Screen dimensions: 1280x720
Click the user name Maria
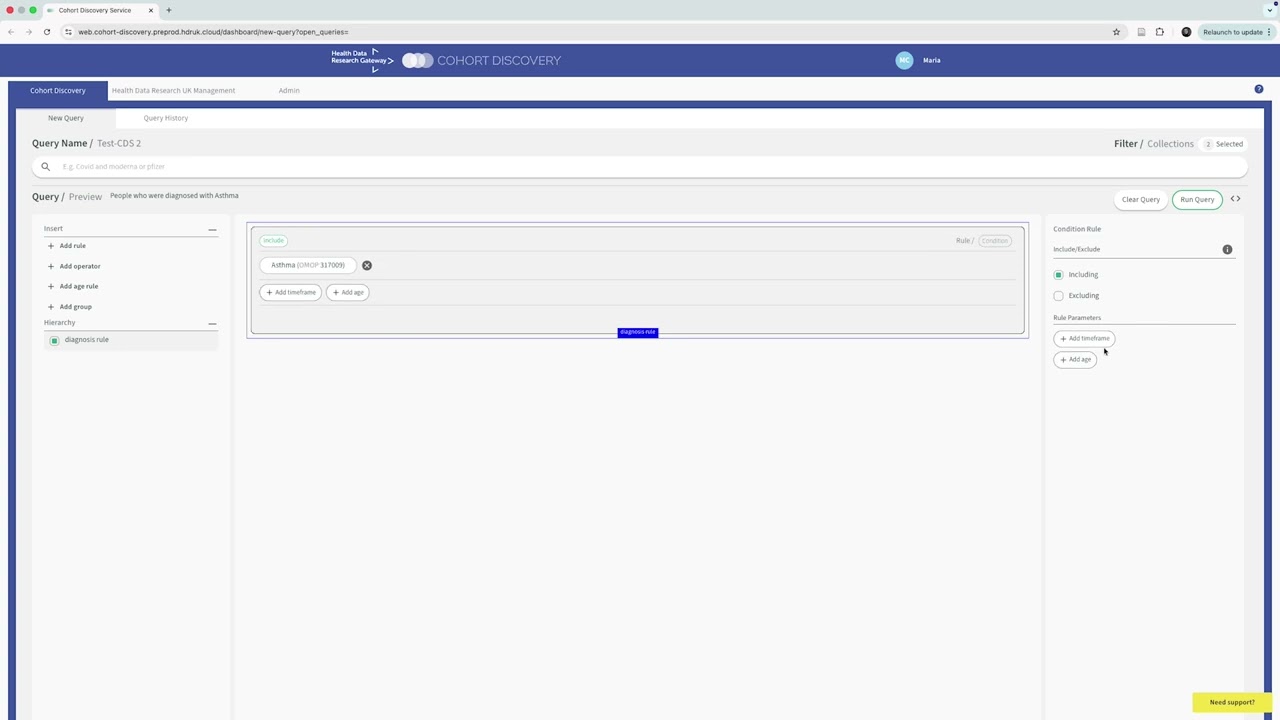tap(932, 60)
